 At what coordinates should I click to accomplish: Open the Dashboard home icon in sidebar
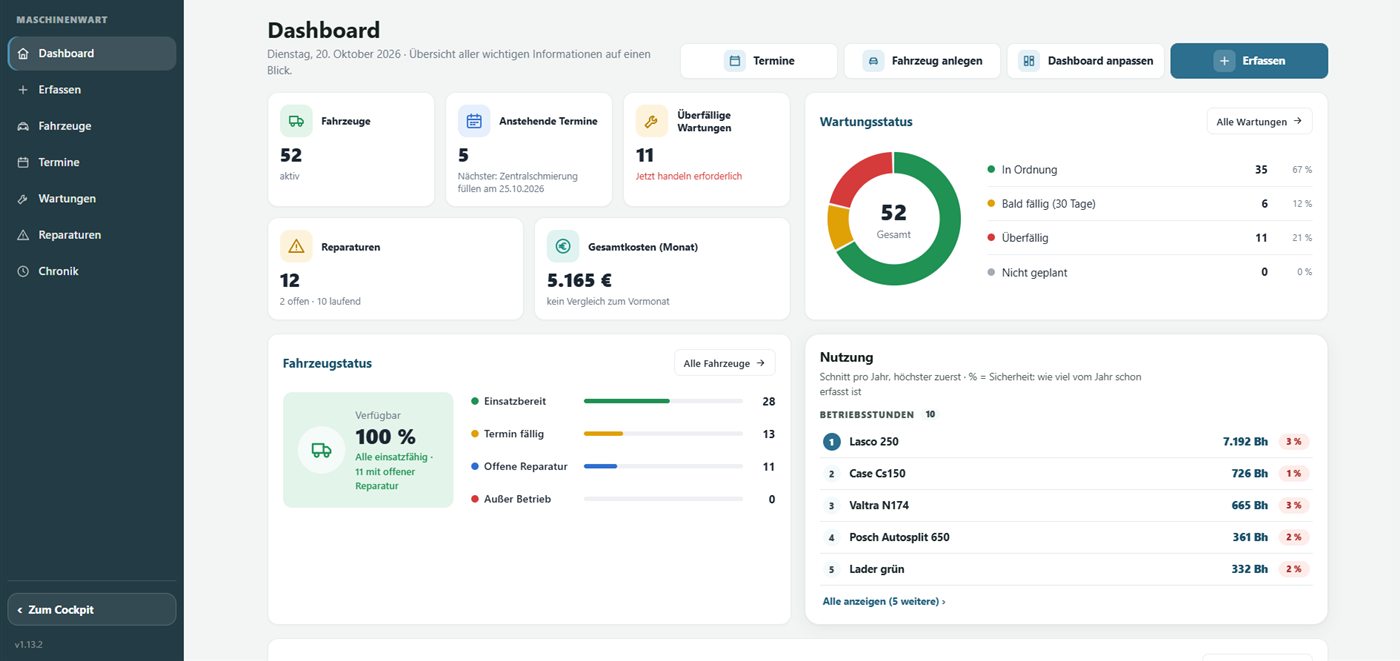(x=24, y=53)
